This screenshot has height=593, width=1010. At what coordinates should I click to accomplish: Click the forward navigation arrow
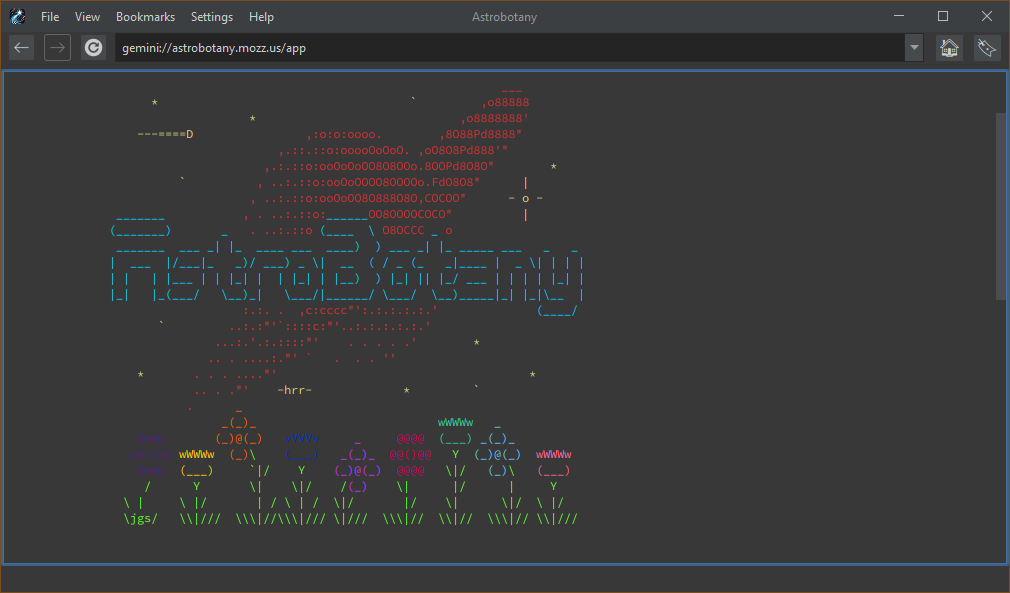pos(57,48)
